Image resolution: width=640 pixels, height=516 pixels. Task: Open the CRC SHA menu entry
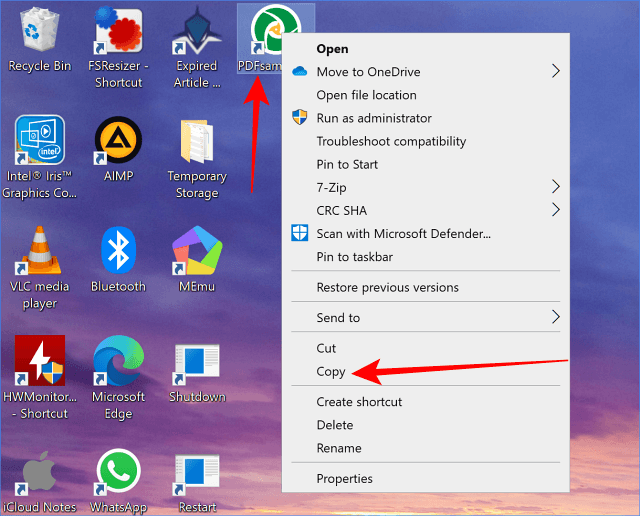click(426, 211)
